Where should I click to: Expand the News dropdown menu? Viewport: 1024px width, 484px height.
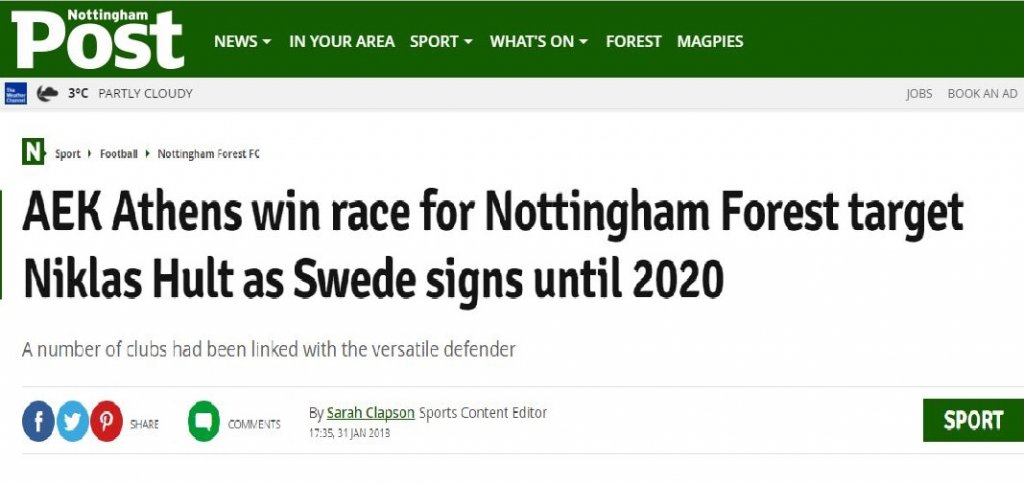point(242,41)
